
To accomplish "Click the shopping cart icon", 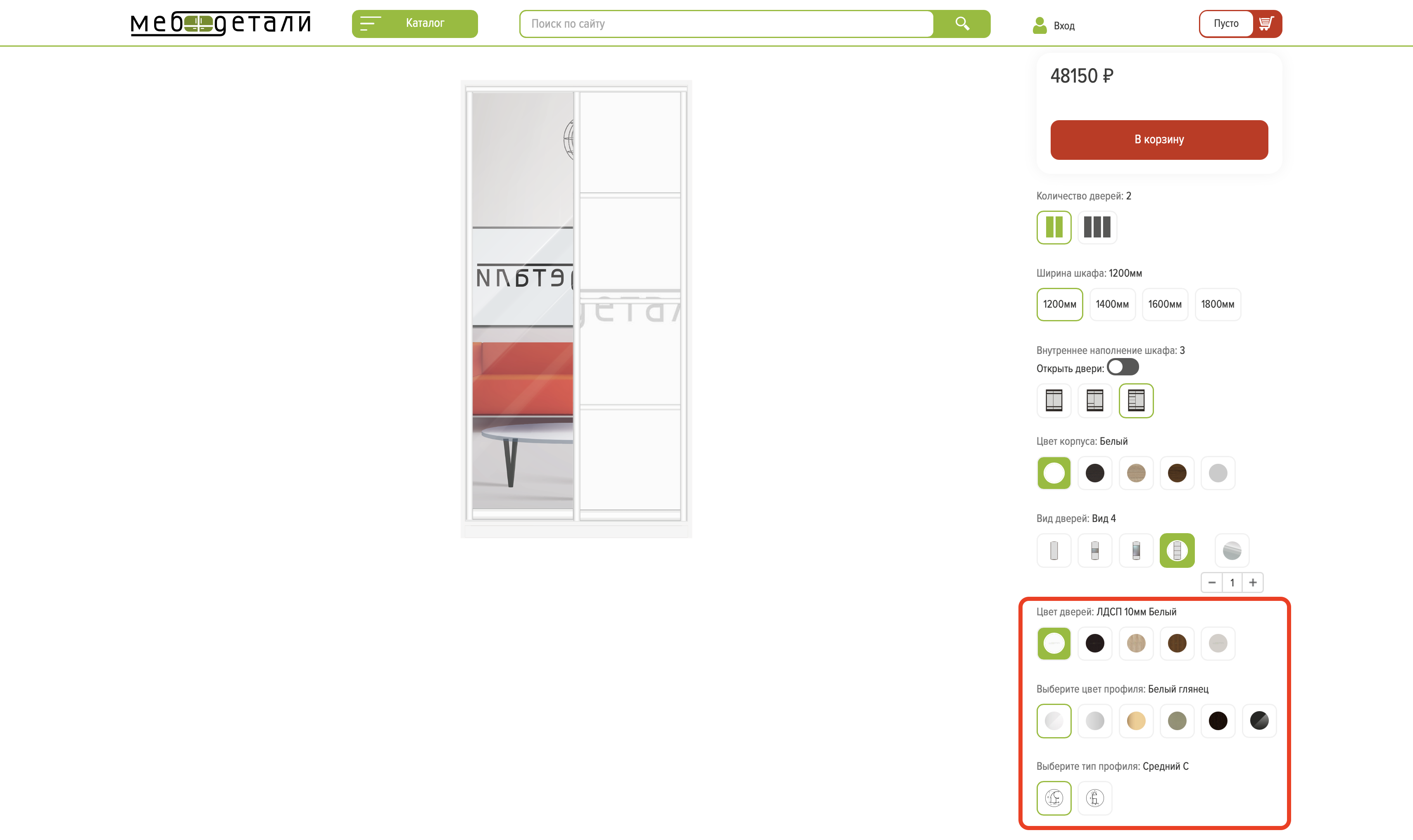I will 1266,24.
